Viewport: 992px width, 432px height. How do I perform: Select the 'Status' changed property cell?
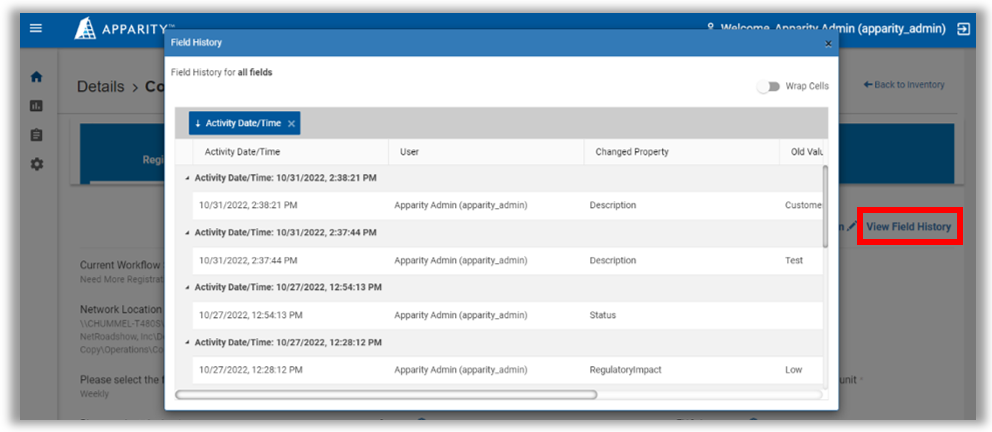(681, 315)
